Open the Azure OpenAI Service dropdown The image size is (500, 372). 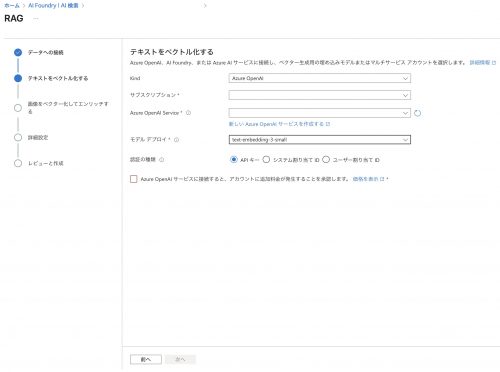pyautogui.click(x=320, y=113)
